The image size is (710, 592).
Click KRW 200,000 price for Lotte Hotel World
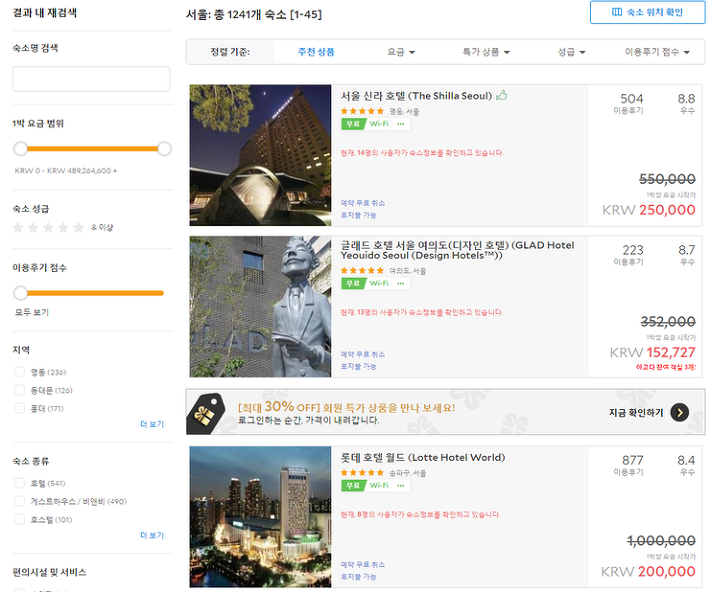point(648,571)
